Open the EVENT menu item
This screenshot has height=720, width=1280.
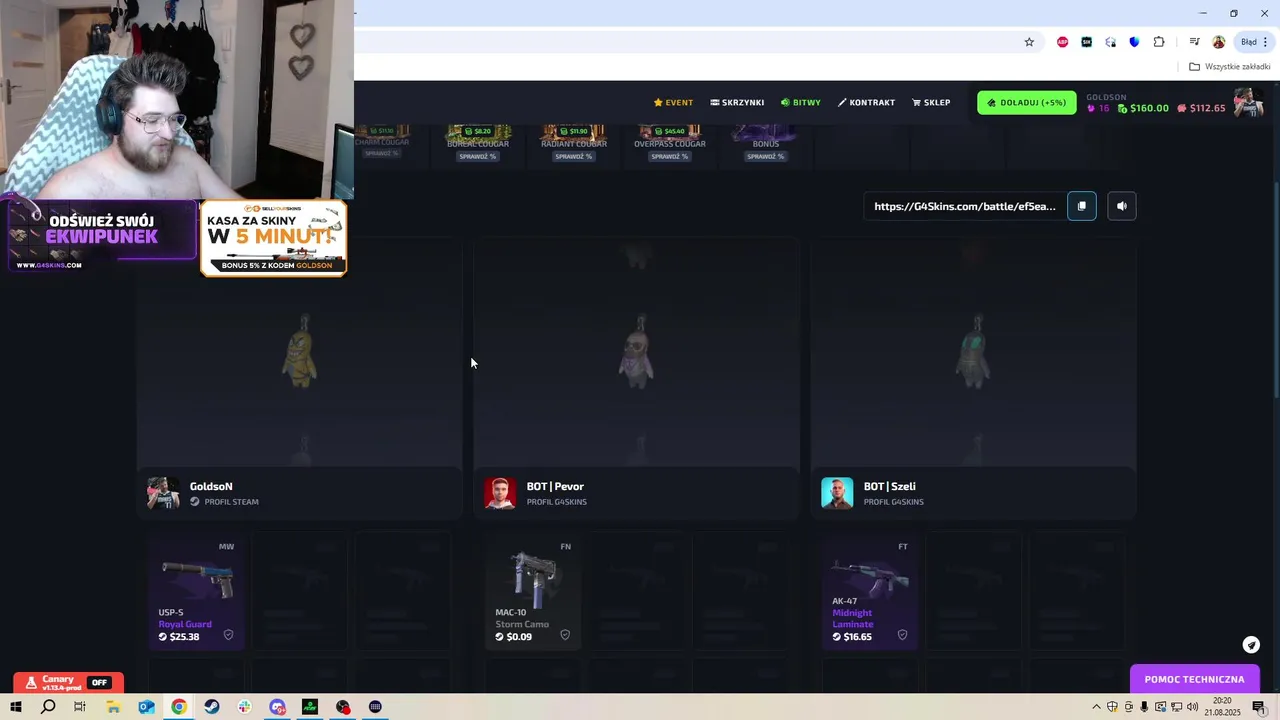pyautogui.click(x=673, y=102)
